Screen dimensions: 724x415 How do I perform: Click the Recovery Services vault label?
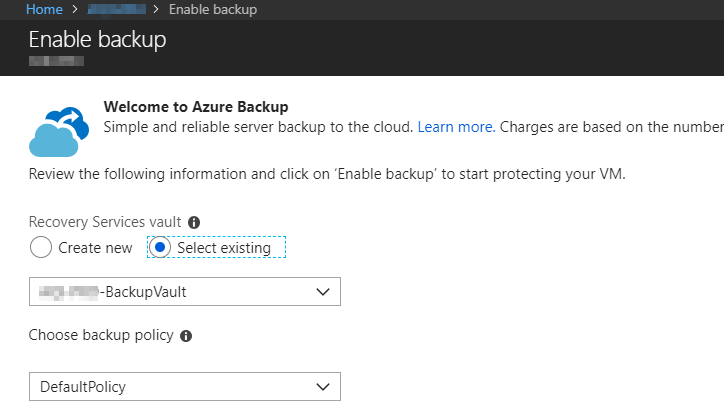tap(105, 222)
